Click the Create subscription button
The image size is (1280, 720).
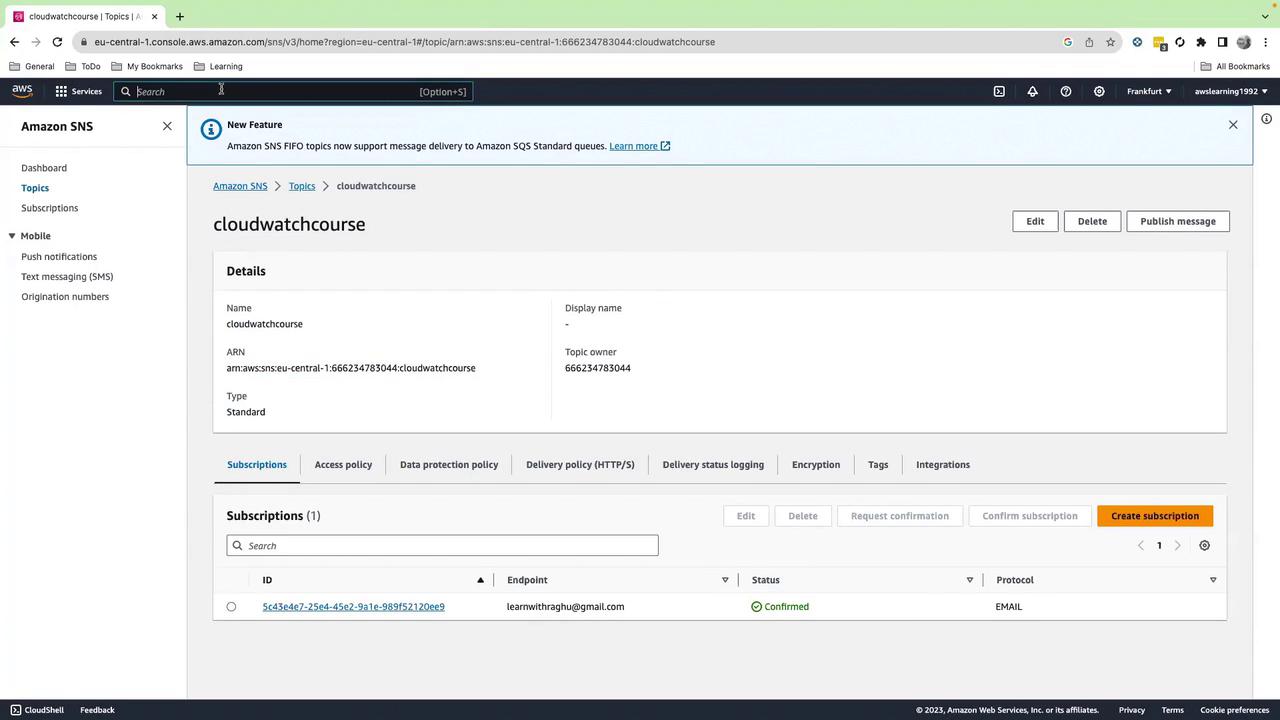tap(1155, 516)
